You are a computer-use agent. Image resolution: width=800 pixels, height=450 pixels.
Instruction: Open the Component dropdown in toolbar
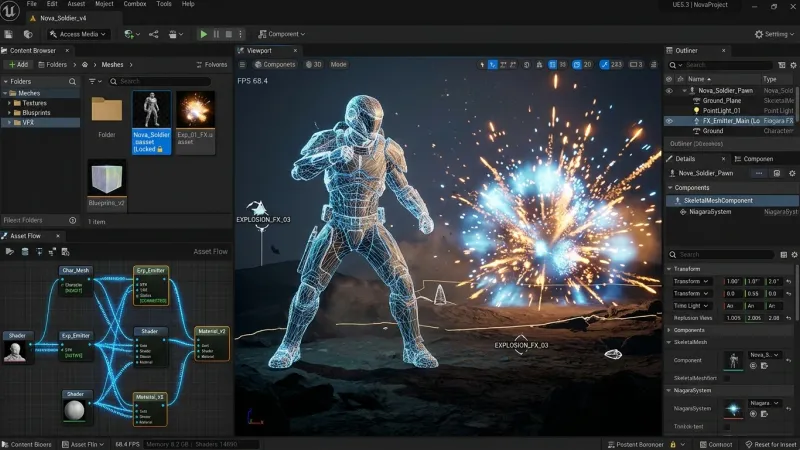[x=282, y=34]
